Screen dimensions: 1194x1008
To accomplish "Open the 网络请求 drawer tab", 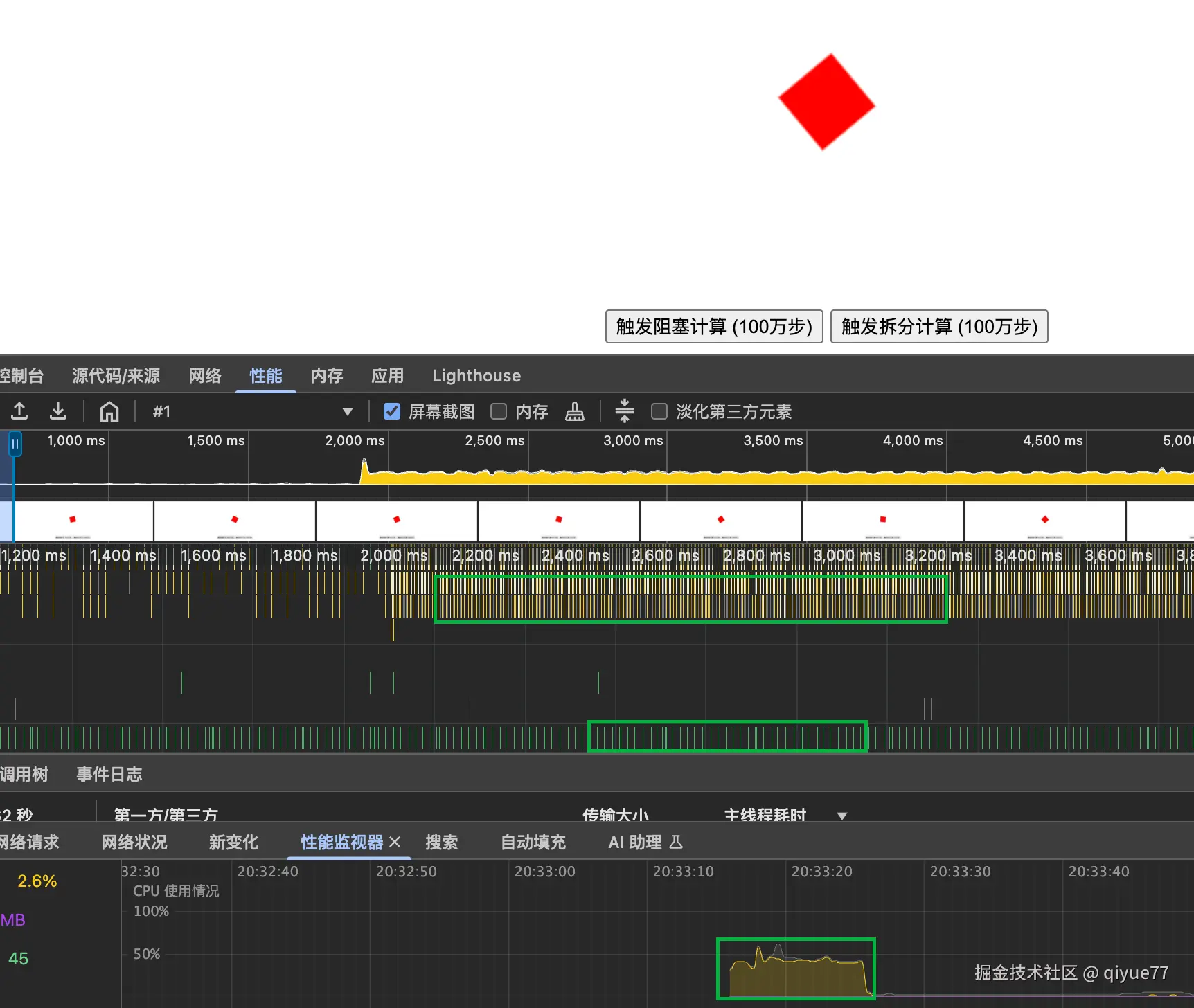I will [x=29, y=842].
